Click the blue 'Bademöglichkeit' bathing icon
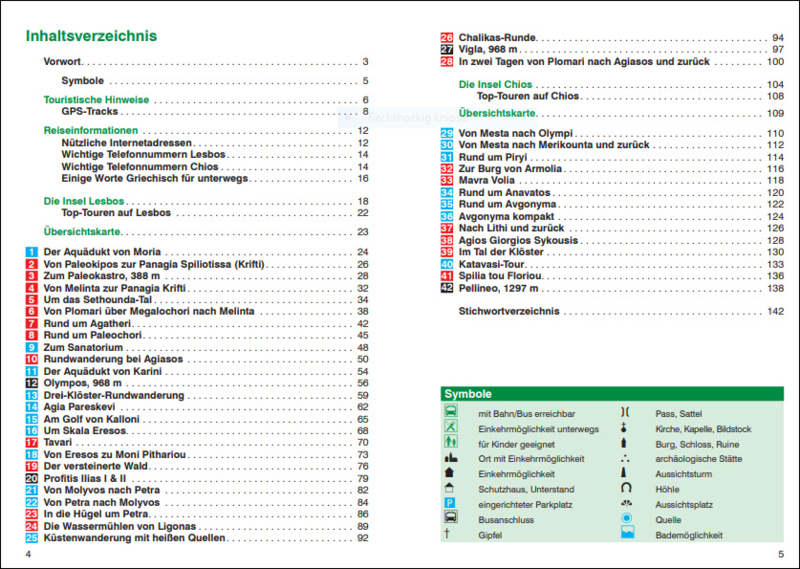This screenshot has height=569, width=800. (628, 533)
